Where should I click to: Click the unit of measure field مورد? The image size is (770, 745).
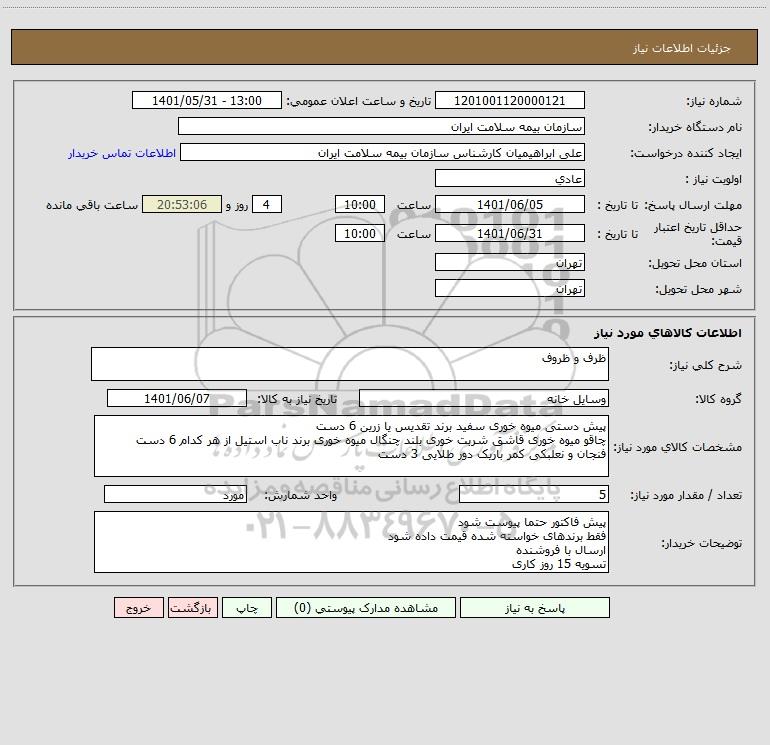[175, 495]
